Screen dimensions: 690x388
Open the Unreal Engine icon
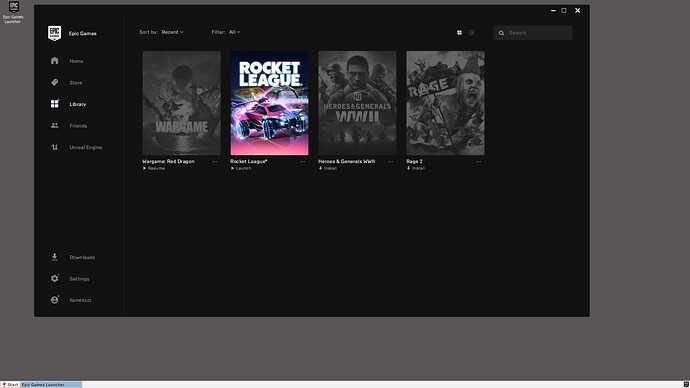[55, 147]
